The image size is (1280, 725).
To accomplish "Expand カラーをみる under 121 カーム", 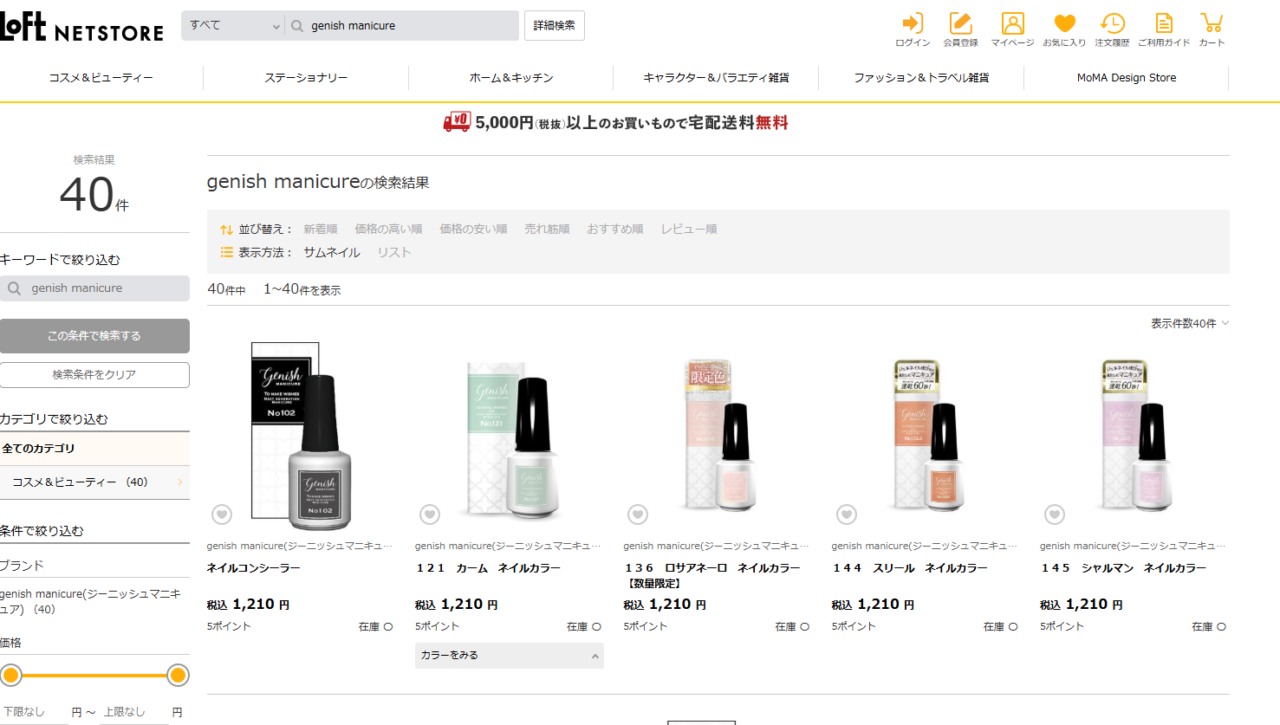I will [x=509, y=655].
